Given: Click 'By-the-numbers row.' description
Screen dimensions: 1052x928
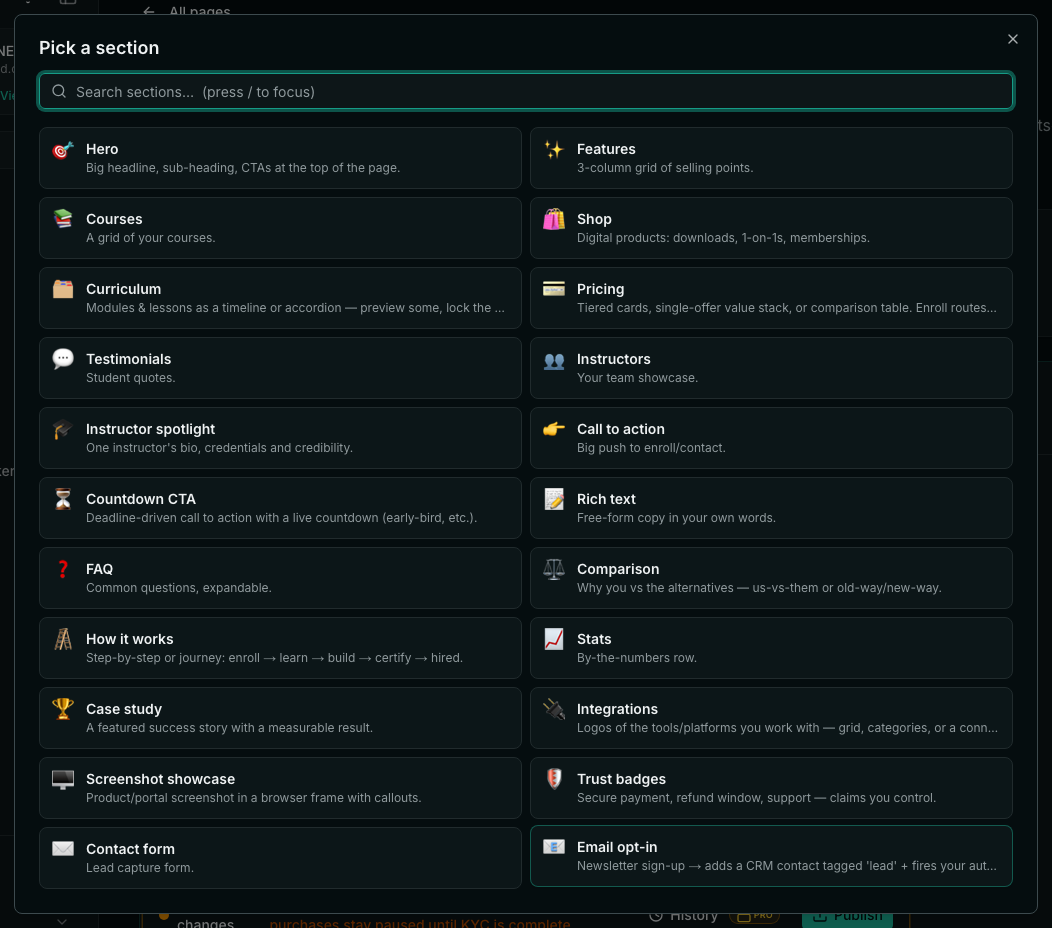Looking at the screenshot, I should [x=637, y=658].
